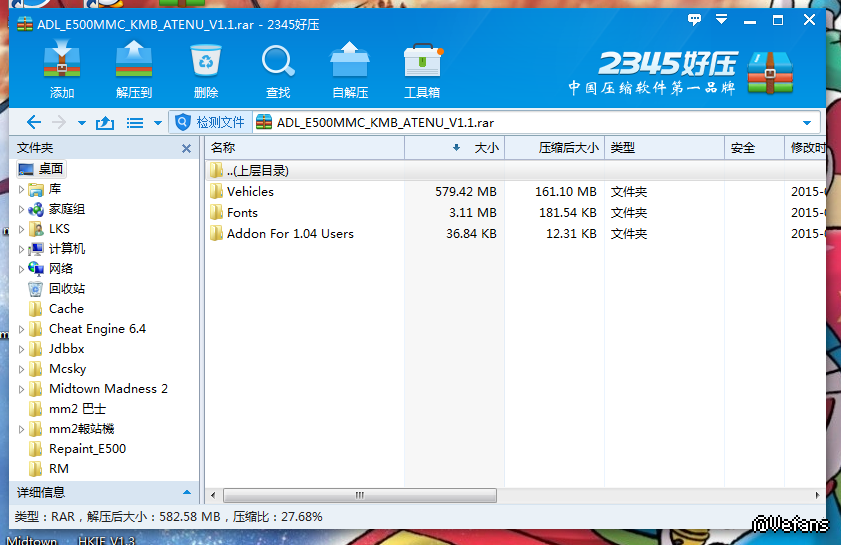Click the 检测文件 scan button
The image size is (841, 545).
(x=211, y=122)
